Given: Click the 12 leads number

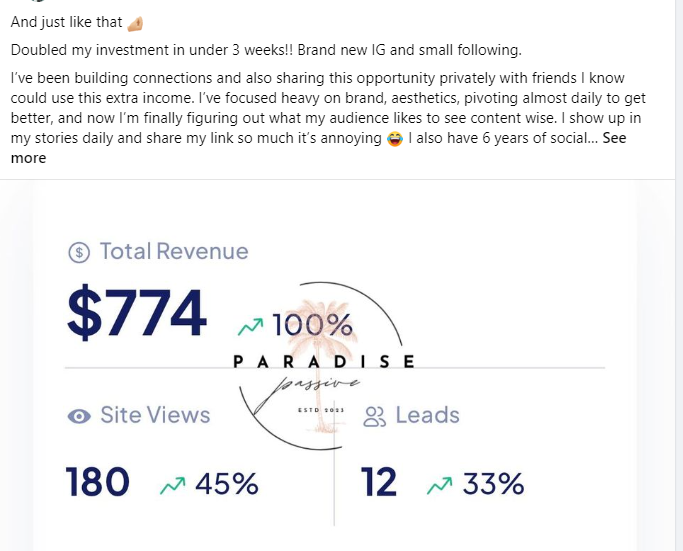Looking at the screenshot, I should (x=379, y=483).
